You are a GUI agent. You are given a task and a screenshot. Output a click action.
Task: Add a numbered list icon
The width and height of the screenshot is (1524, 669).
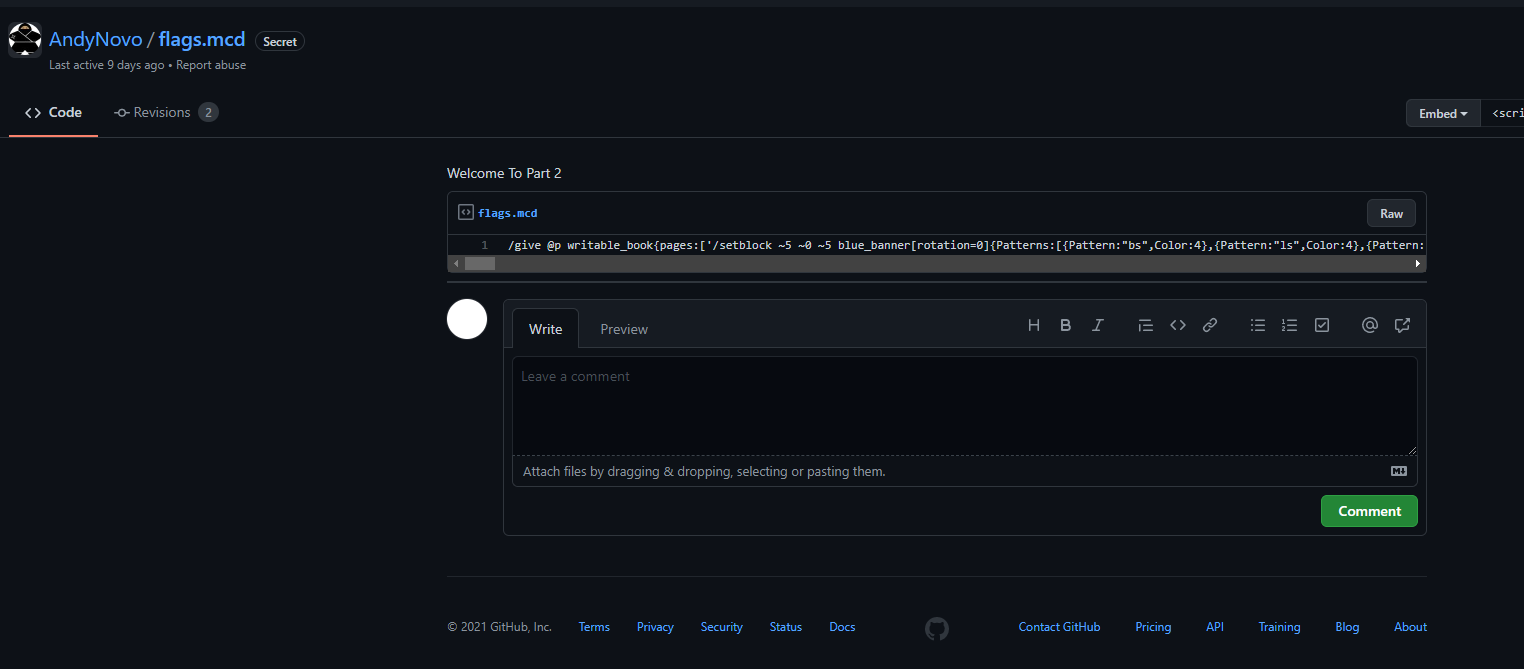coord(1290,325)
